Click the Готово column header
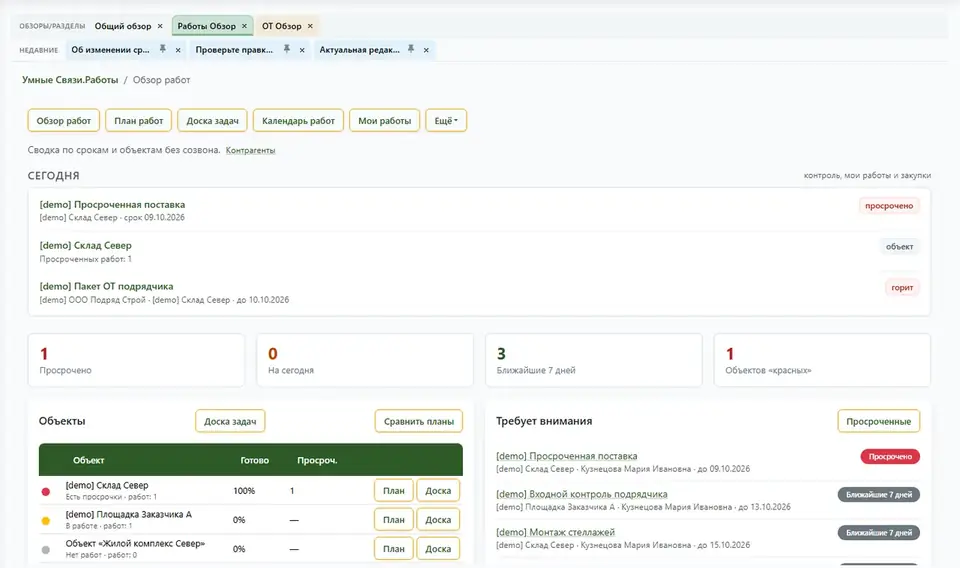This screenshot has height=568, width=960. [255, 460]
